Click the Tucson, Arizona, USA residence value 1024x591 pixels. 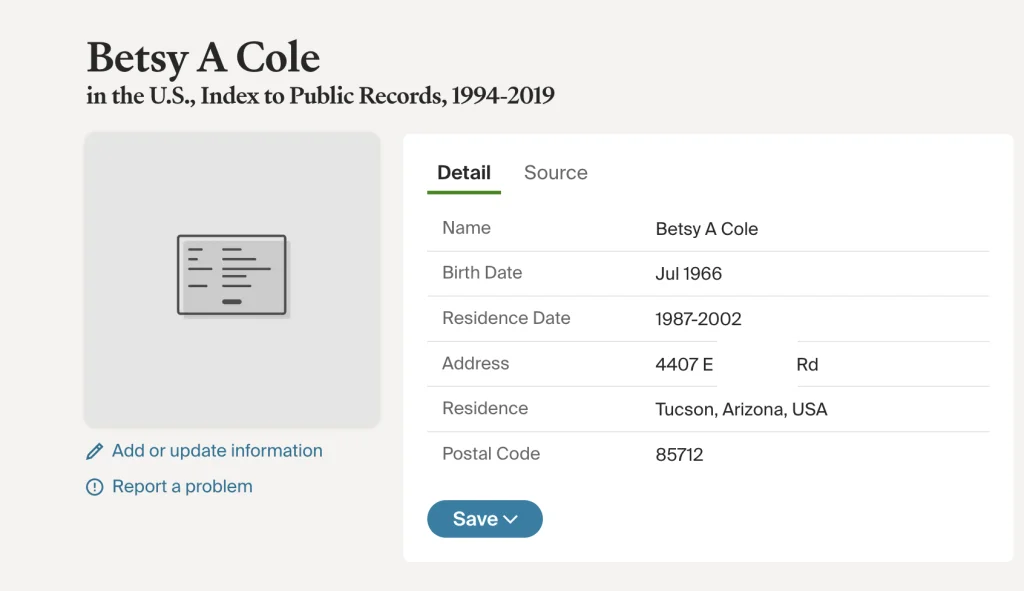coord(741,409)
